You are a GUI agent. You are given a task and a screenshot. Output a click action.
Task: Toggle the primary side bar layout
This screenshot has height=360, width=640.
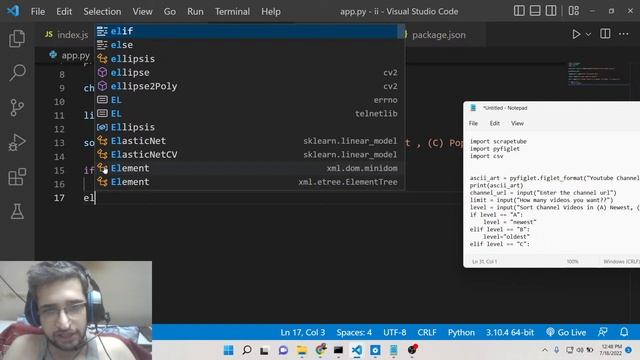click(519, 11)
